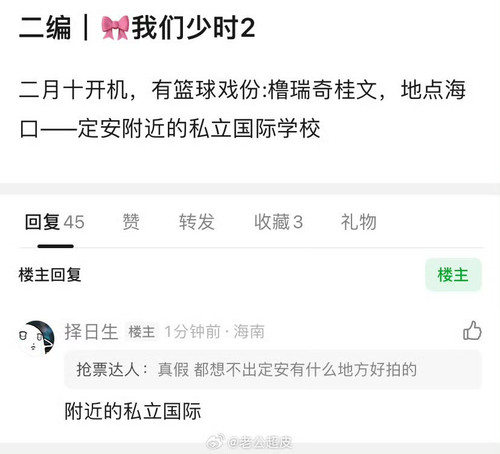Click the 楼主回复 section heading
Screen dimensions: 500x454
[x=50, y=275]
